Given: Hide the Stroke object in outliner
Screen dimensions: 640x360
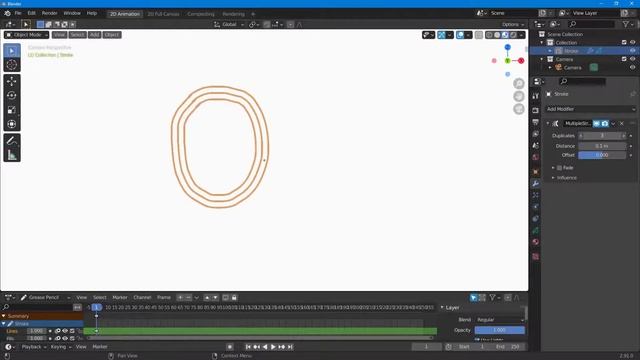Looking at the screenshot, I should pos(633,51).
